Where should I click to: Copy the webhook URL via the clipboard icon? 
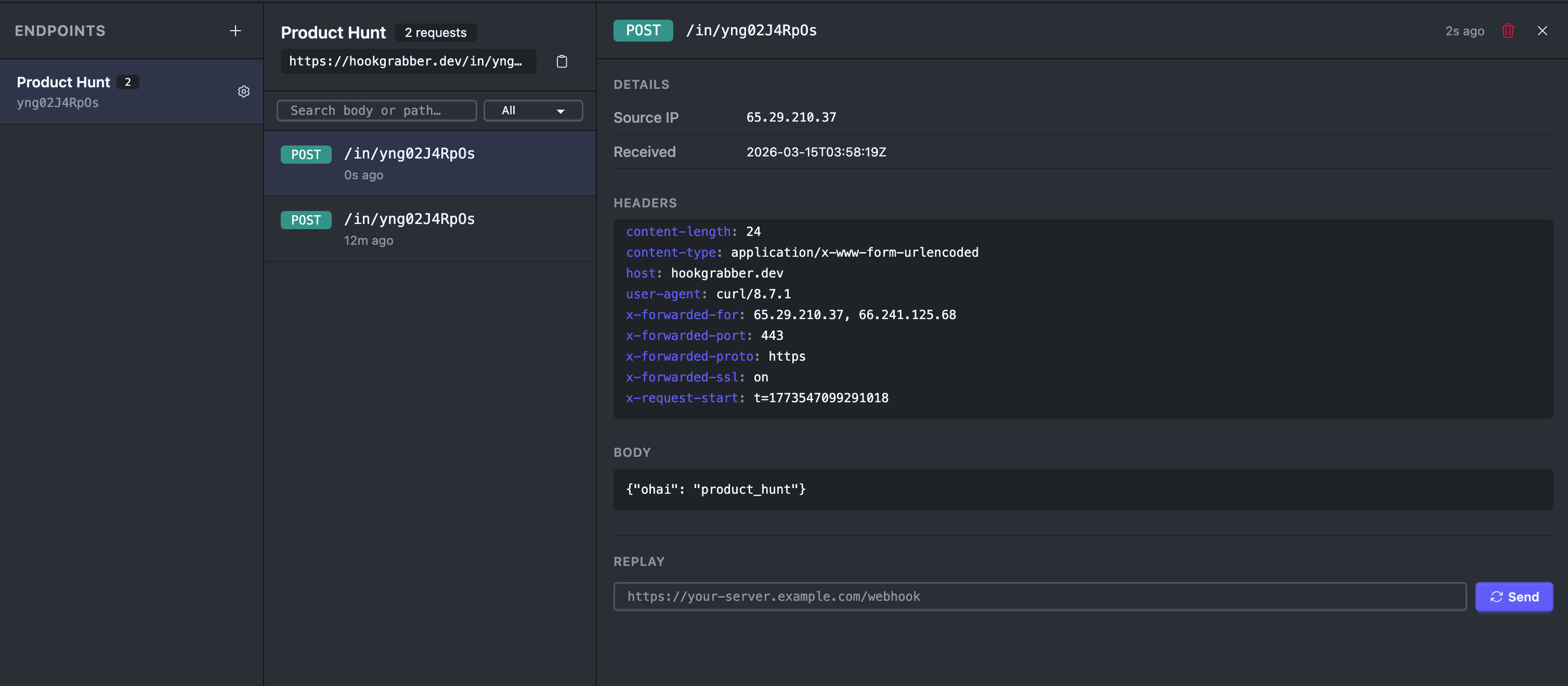[x=561, y=61]
